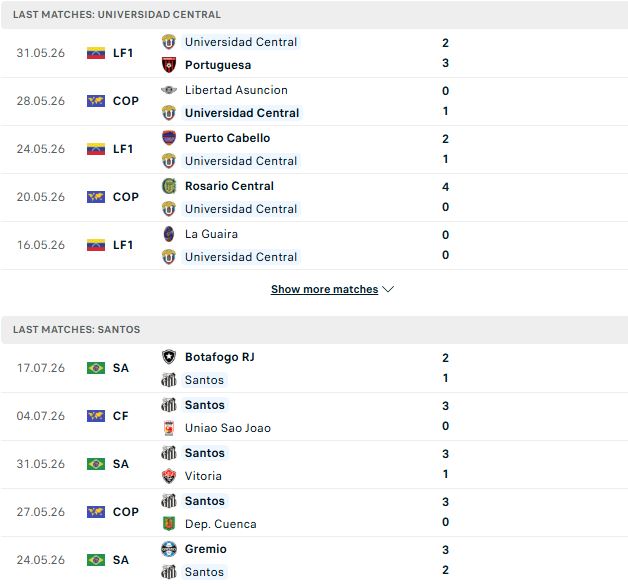Open the Portuguesa team link
The image size is (628, 584).
(x=218, y=65)
